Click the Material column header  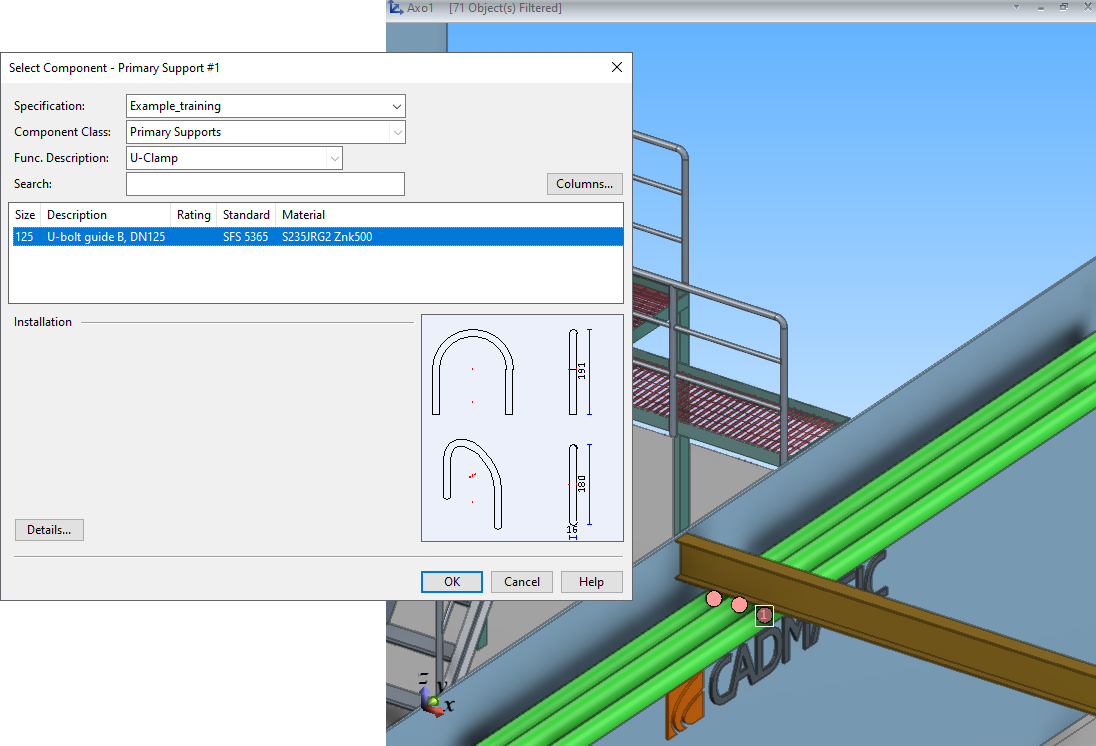(303, 215)
